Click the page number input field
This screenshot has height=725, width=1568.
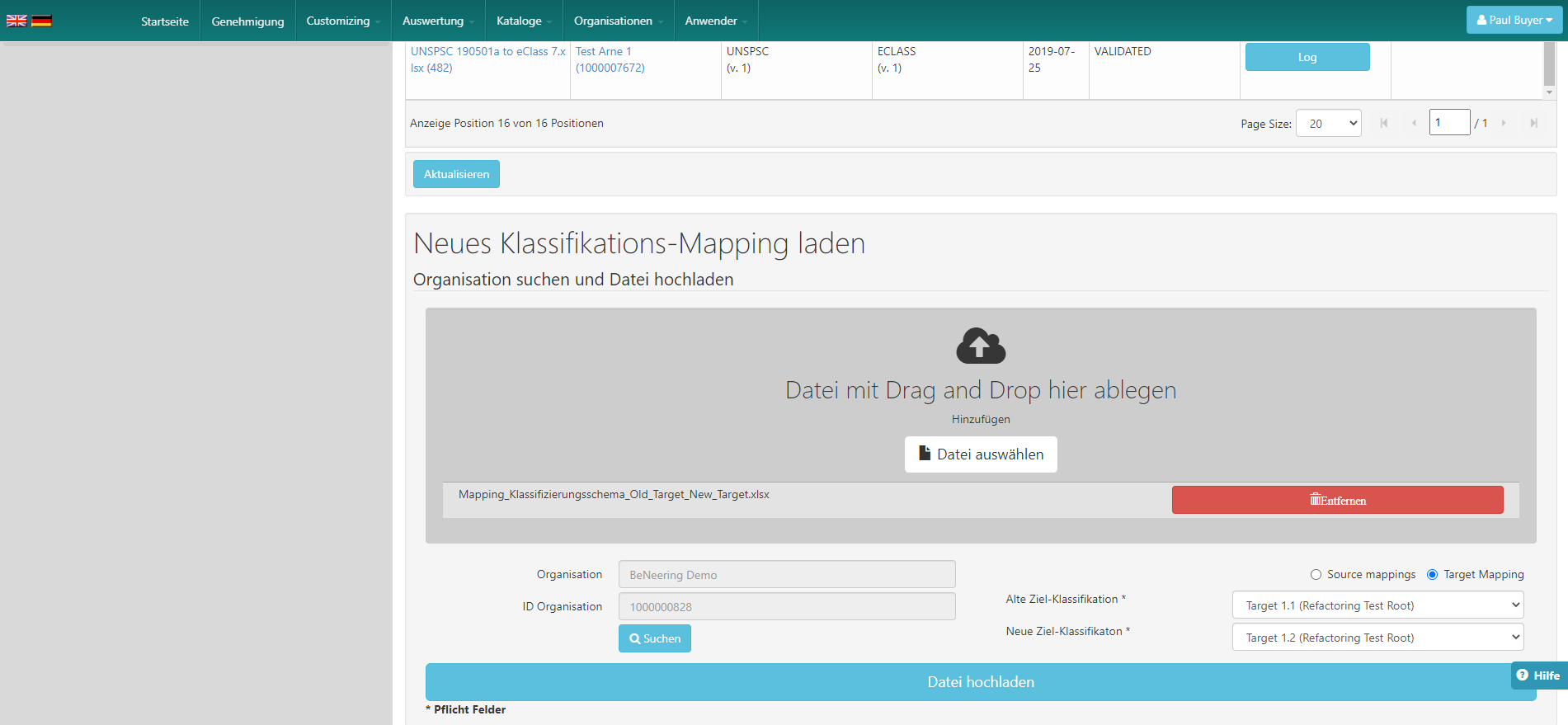1448,122
